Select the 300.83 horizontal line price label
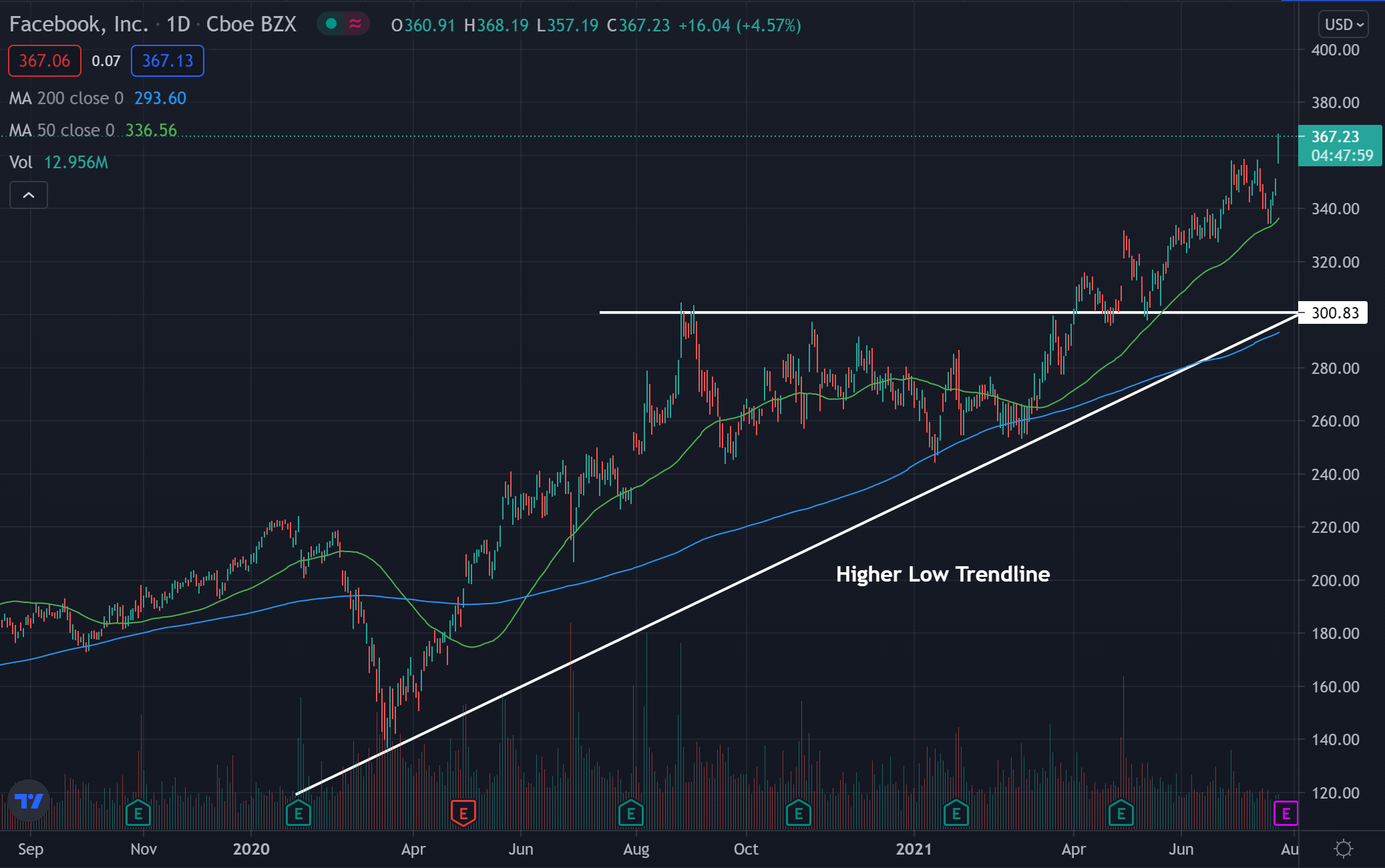The image size is (1385, 868). (x=1334, y=312)
